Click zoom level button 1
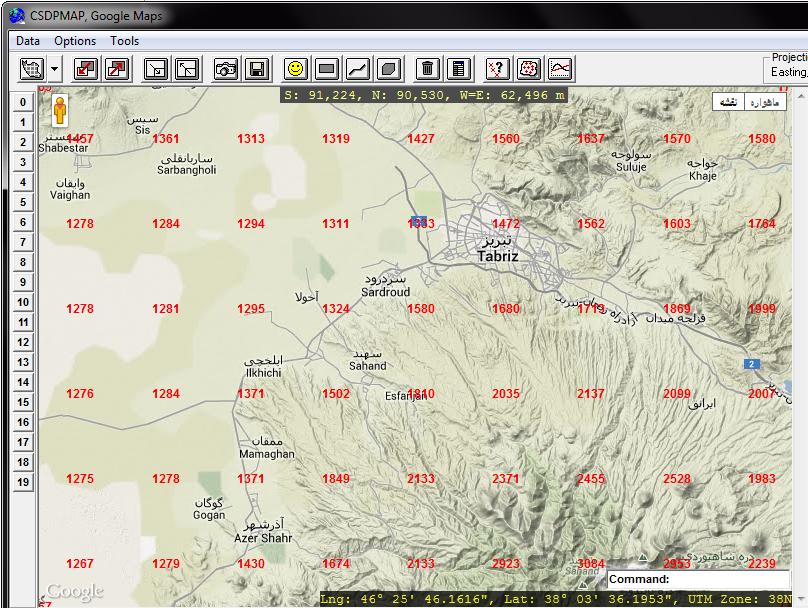Screen dimensions: 808x608 (23, 122)
